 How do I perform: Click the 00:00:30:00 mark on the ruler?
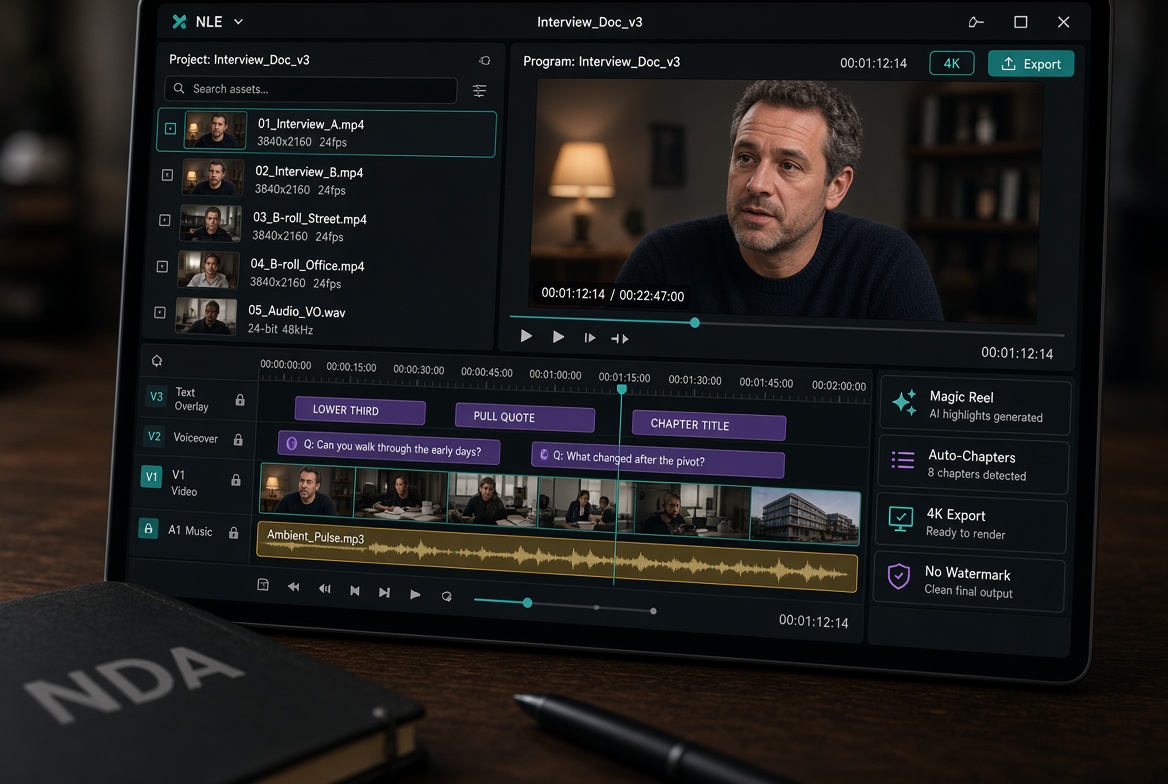pyautogui.click(x=419, y=370)
